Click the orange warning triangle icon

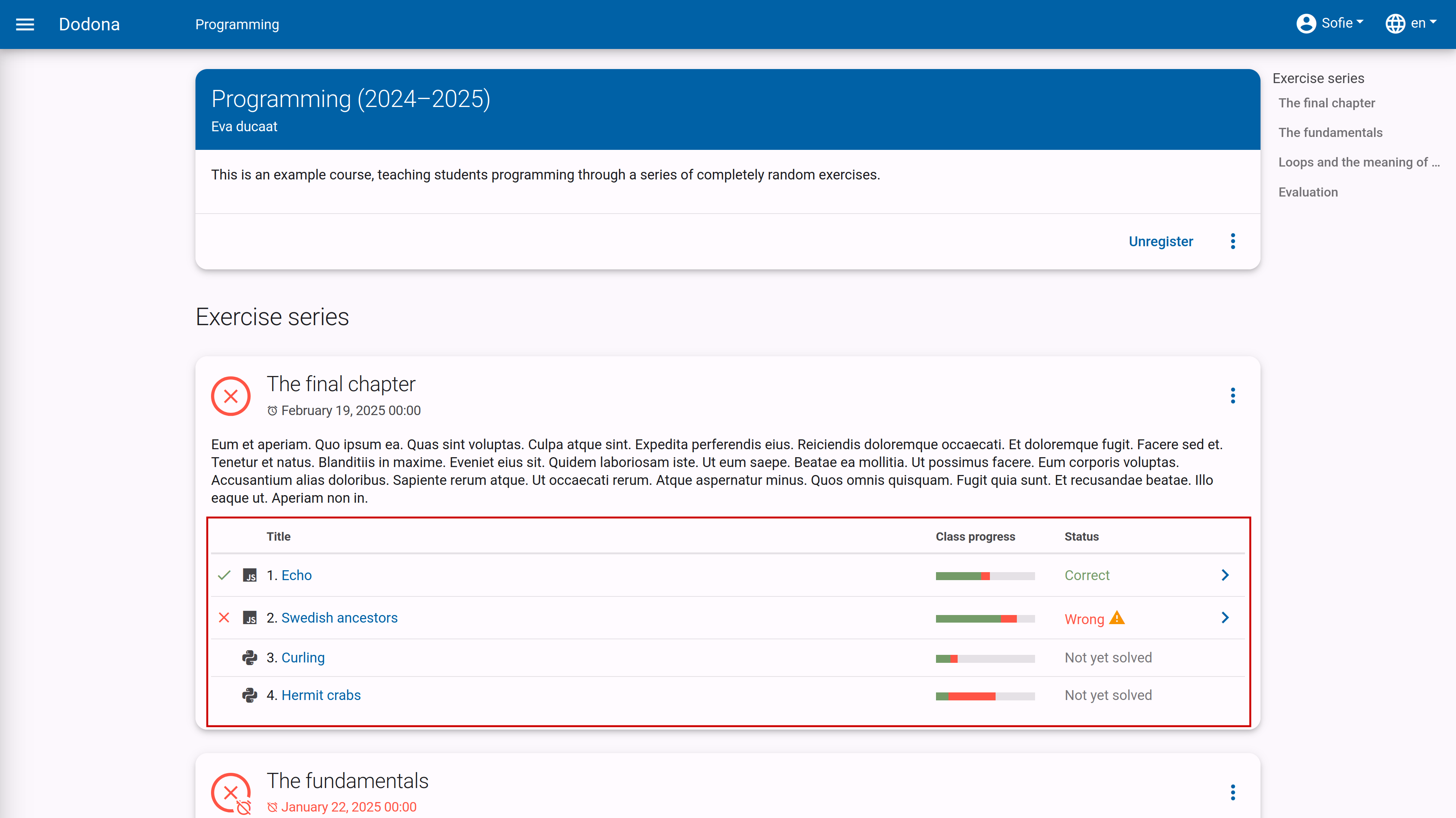(x=1117, y=617)
